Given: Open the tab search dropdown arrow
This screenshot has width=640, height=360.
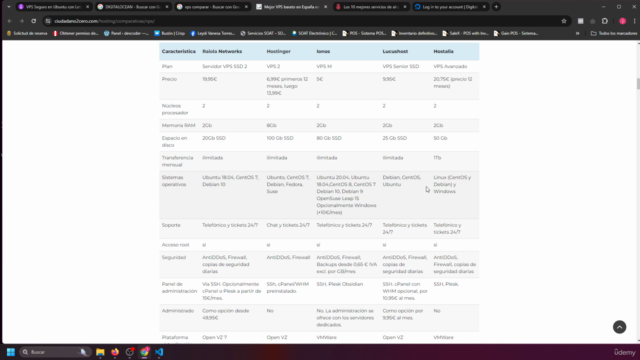Looking at the screenshot, I should click(x=9, y=7).
